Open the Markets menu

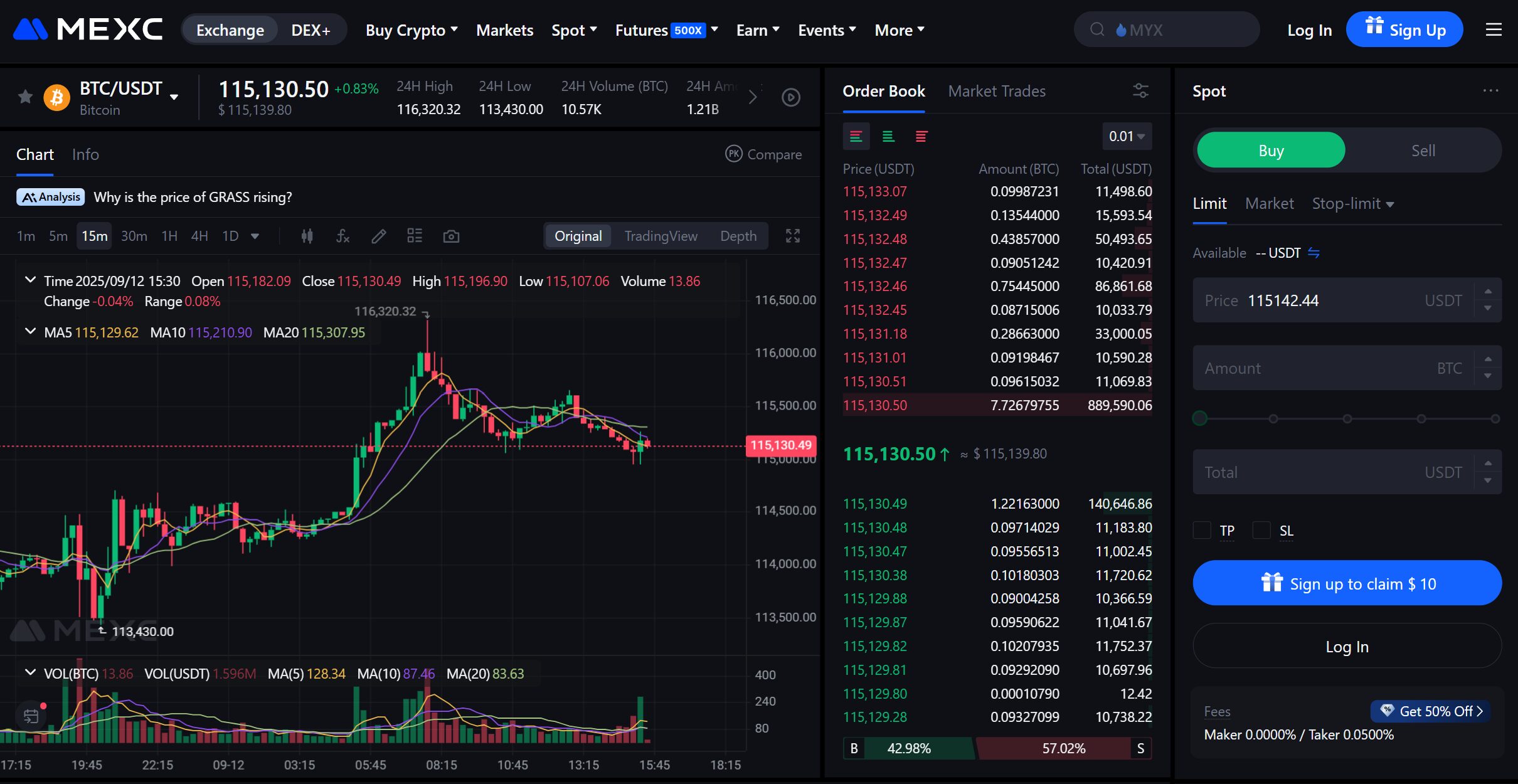point(504,29)
